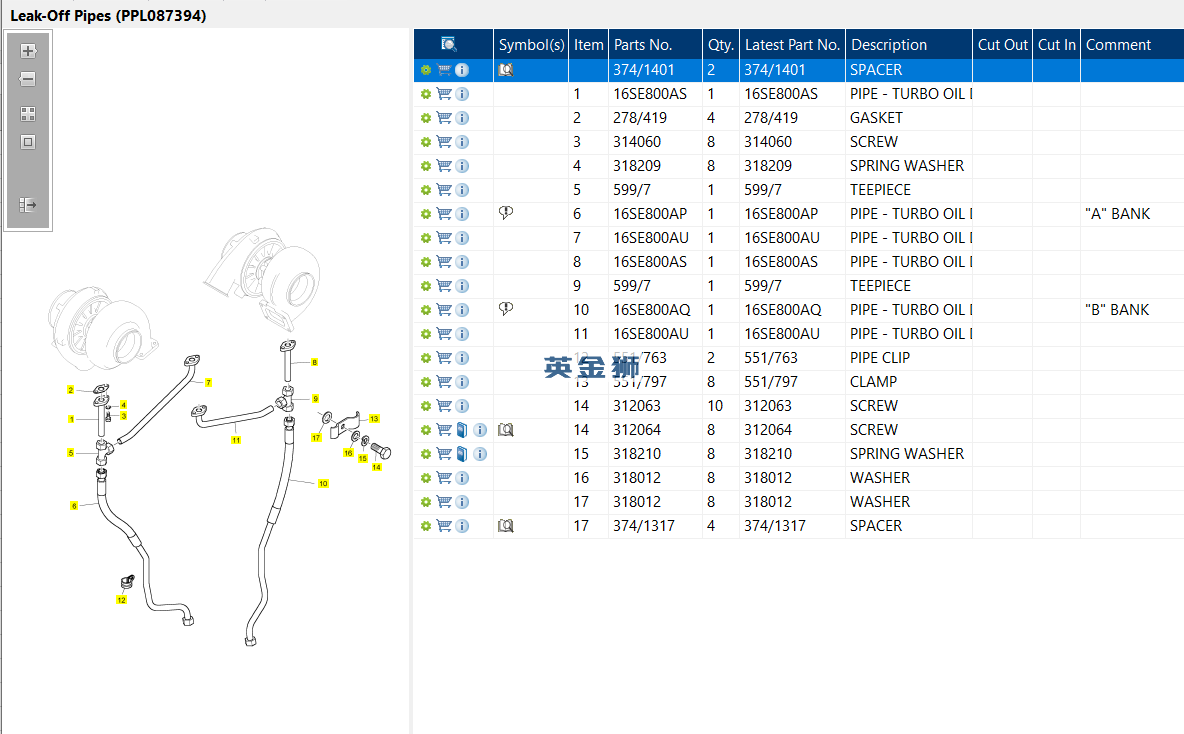Click blue book icon on 318210 row

(462, 454)
